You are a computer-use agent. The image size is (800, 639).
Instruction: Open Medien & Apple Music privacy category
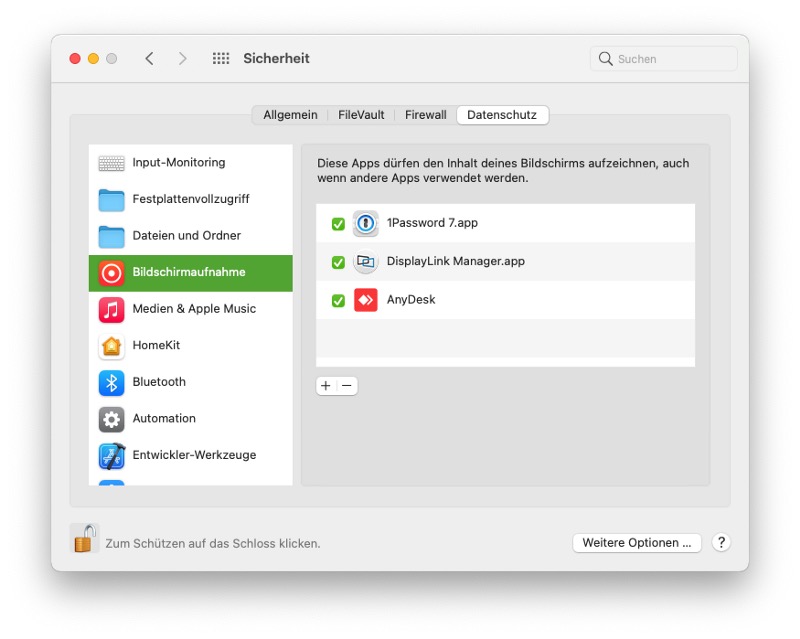[x=194, y=309]
